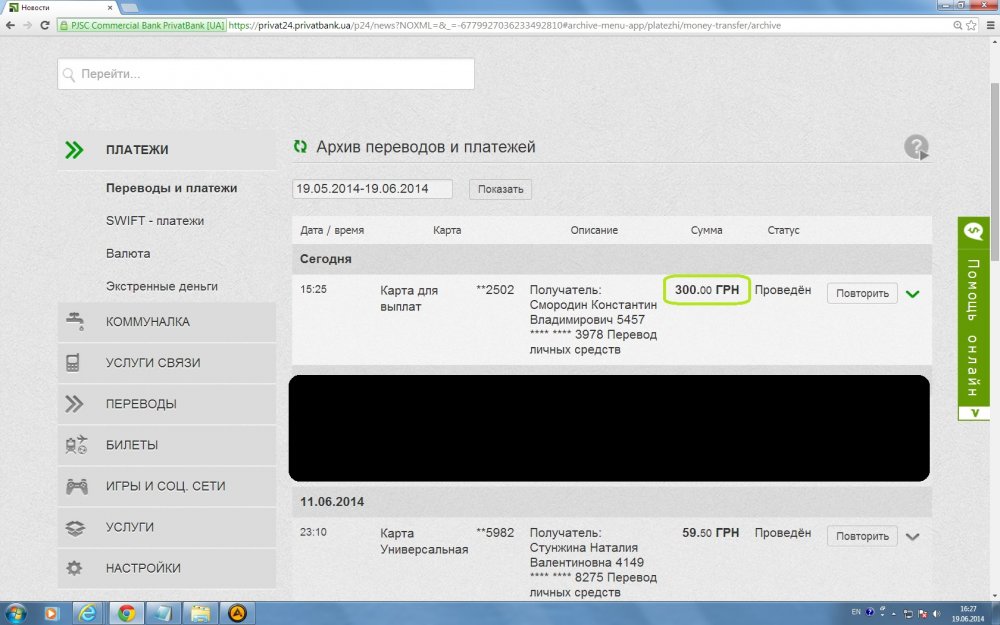
Task: Launch Internet Explorer from the taskbar
Action: [87, 614]
